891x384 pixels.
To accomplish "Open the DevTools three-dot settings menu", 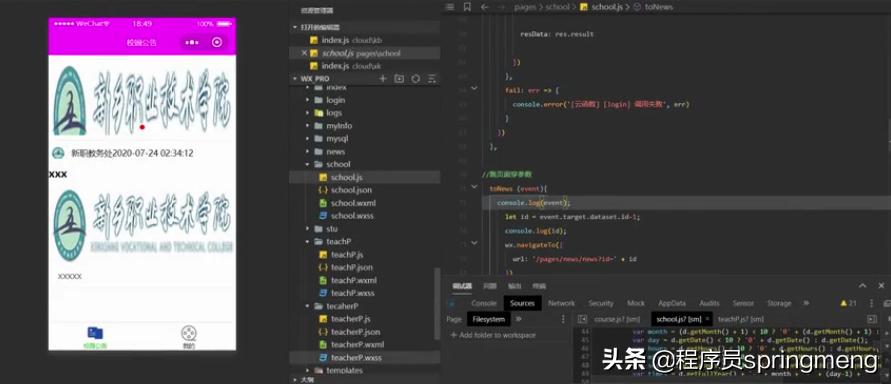I will [x=871, y=303].
